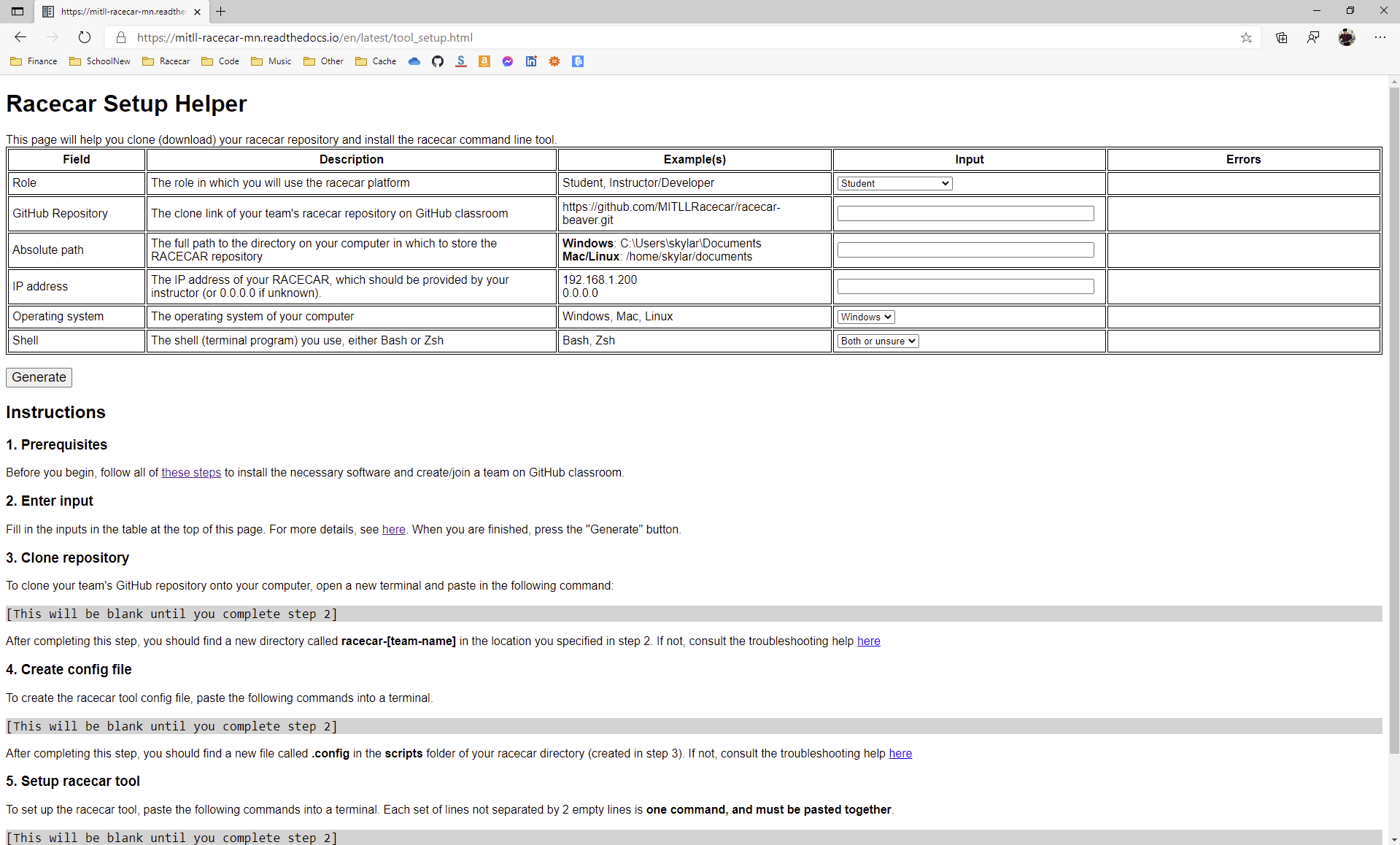
Task: Click the Clone repository command placeholder
Action: pos(694,614)
